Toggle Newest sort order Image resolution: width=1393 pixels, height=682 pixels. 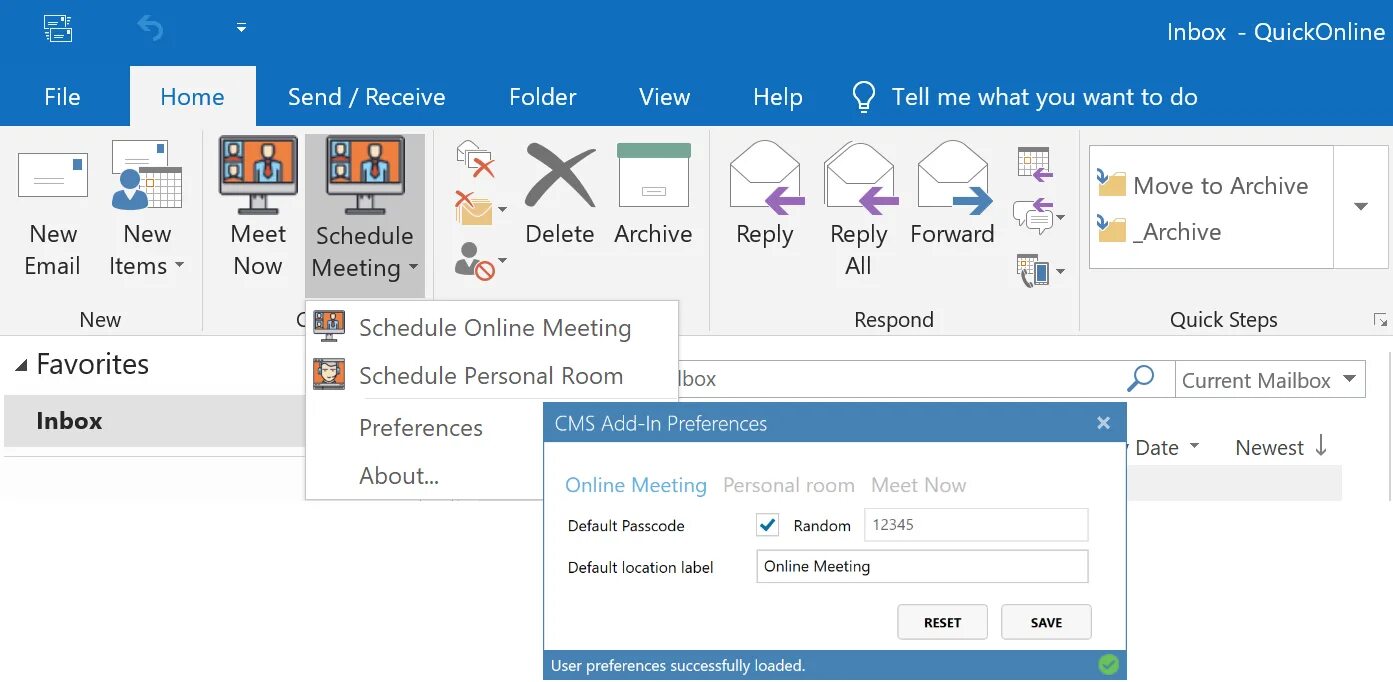(1281, 447)
